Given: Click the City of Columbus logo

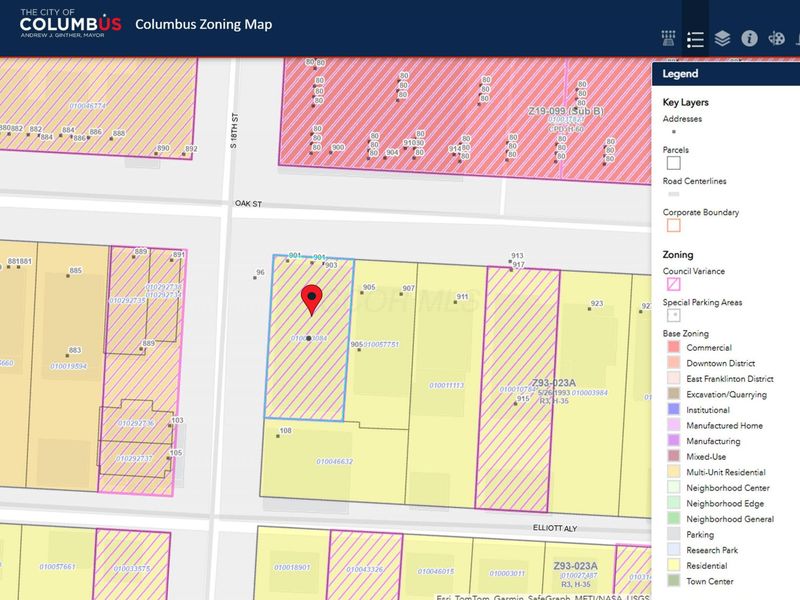Looking at the screenshot, I should [70, 23].
